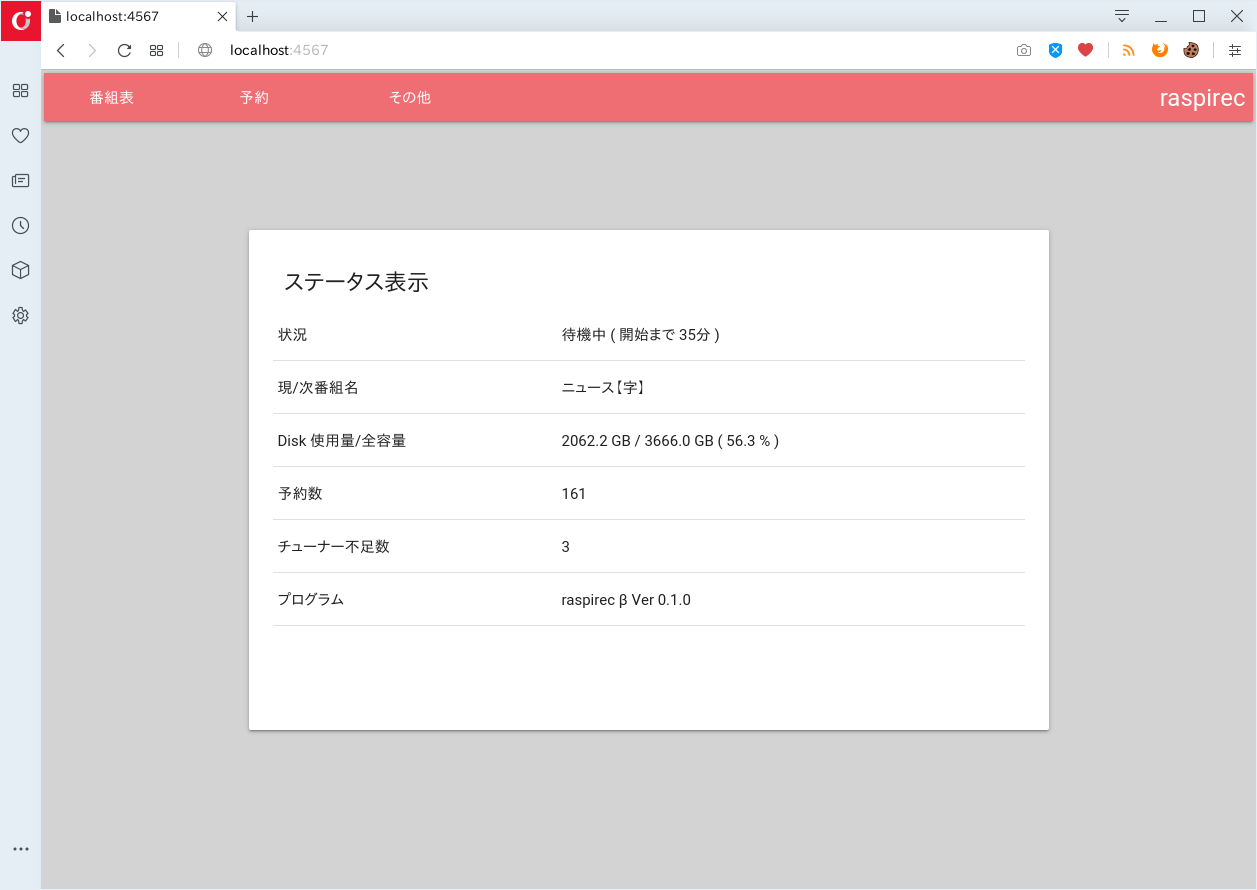This screenshot has height=890, width=1257.
Task: Open the sidebar three-dots more menu
Action: (x=20, y=849)
